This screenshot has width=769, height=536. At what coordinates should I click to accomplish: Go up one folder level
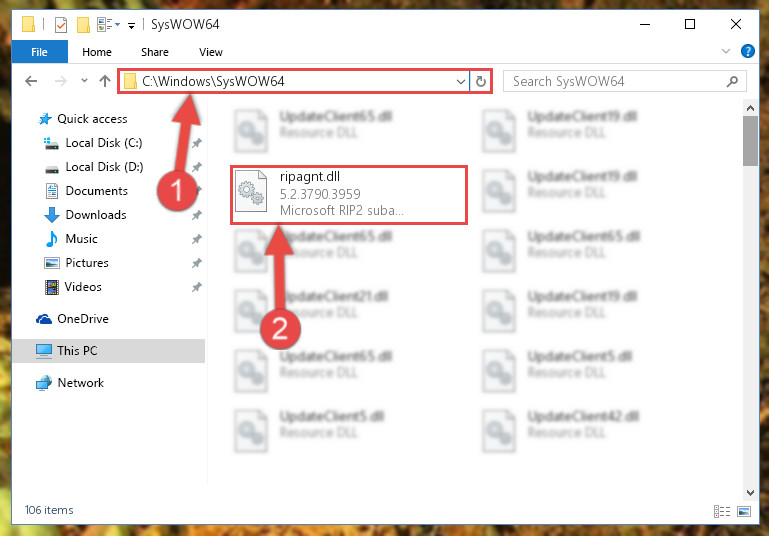pyautogui.click(x=104, y=81)
